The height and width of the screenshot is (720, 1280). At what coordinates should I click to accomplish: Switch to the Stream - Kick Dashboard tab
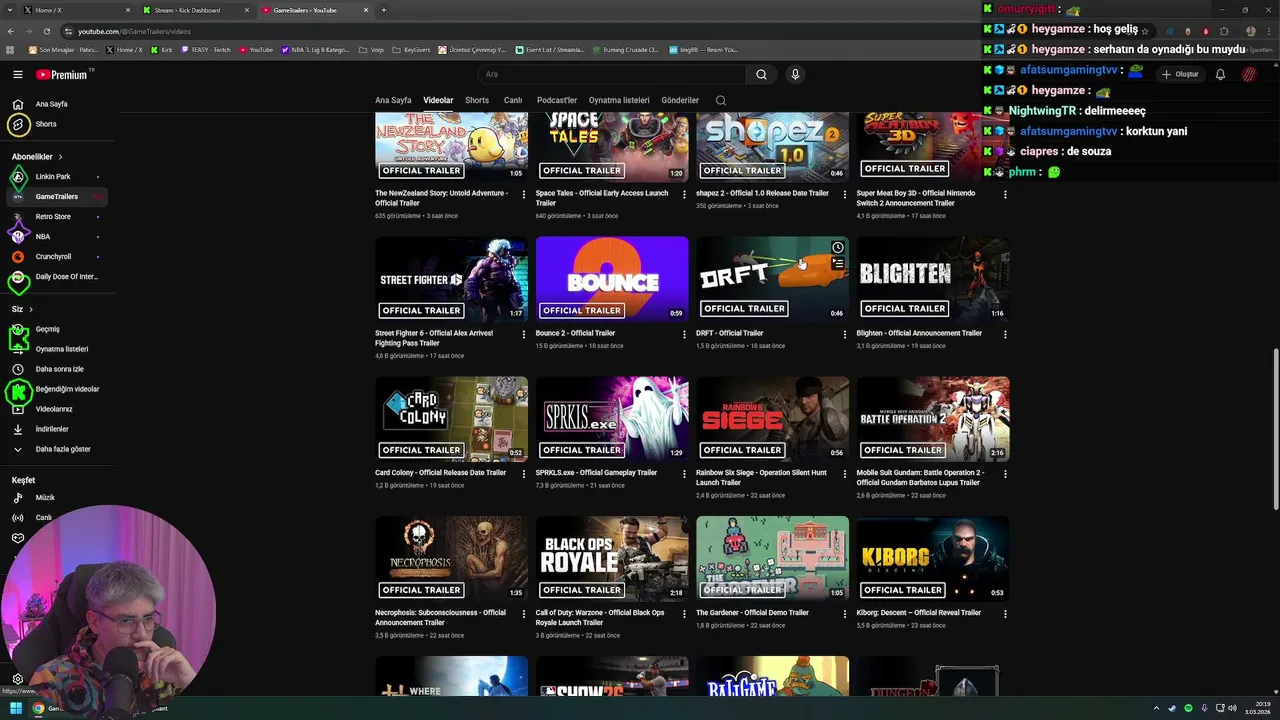tap(195, 10)
